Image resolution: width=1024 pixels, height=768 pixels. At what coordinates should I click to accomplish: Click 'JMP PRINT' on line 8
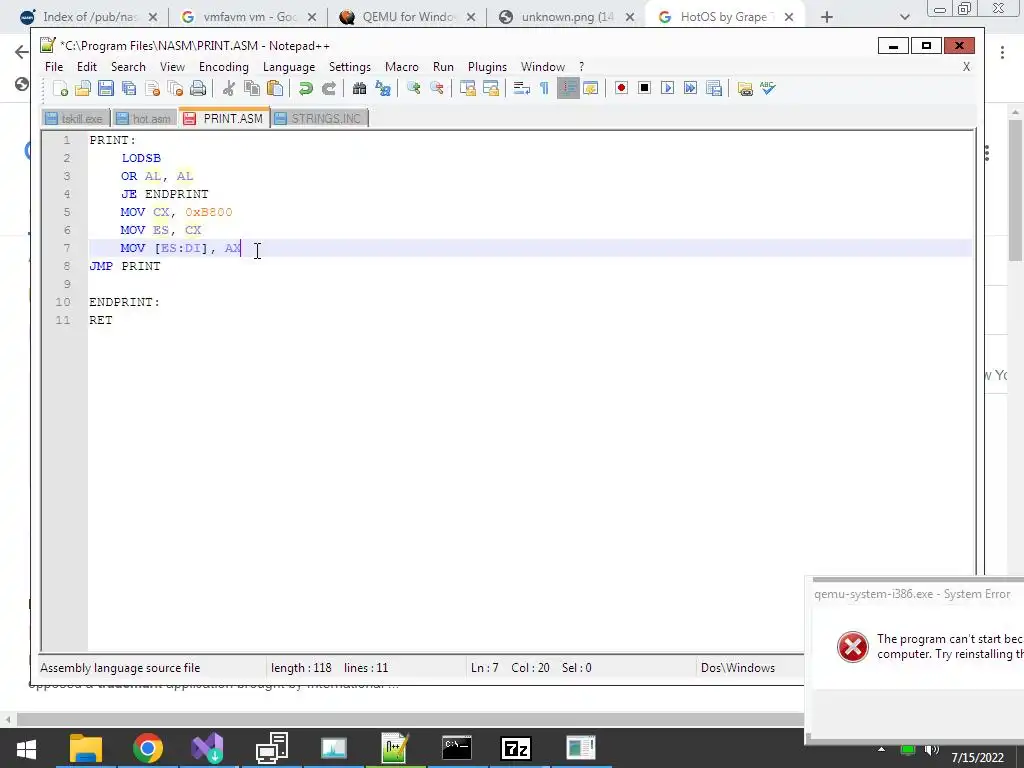[x=125, y=266]
